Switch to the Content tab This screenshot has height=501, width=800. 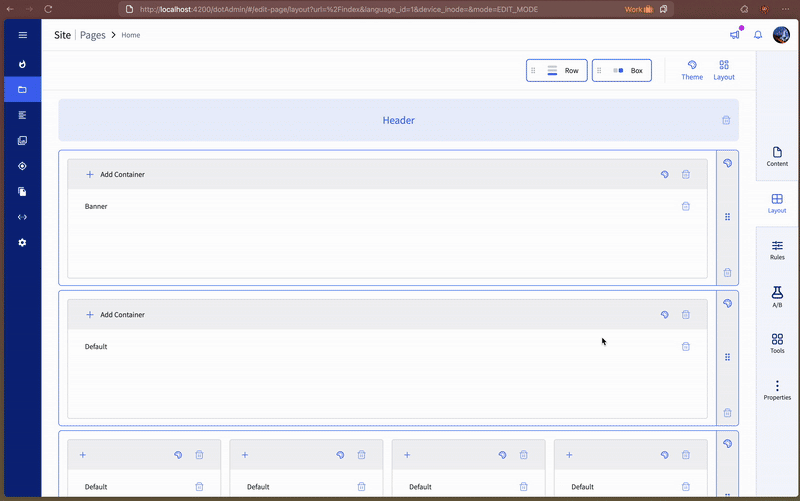777,156
